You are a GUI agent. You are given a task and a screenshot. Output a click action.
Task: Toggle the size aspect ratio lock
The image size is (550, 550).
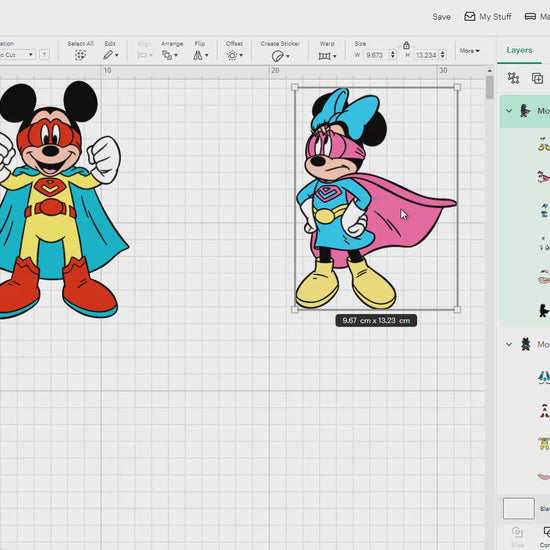tap(406, 45)
